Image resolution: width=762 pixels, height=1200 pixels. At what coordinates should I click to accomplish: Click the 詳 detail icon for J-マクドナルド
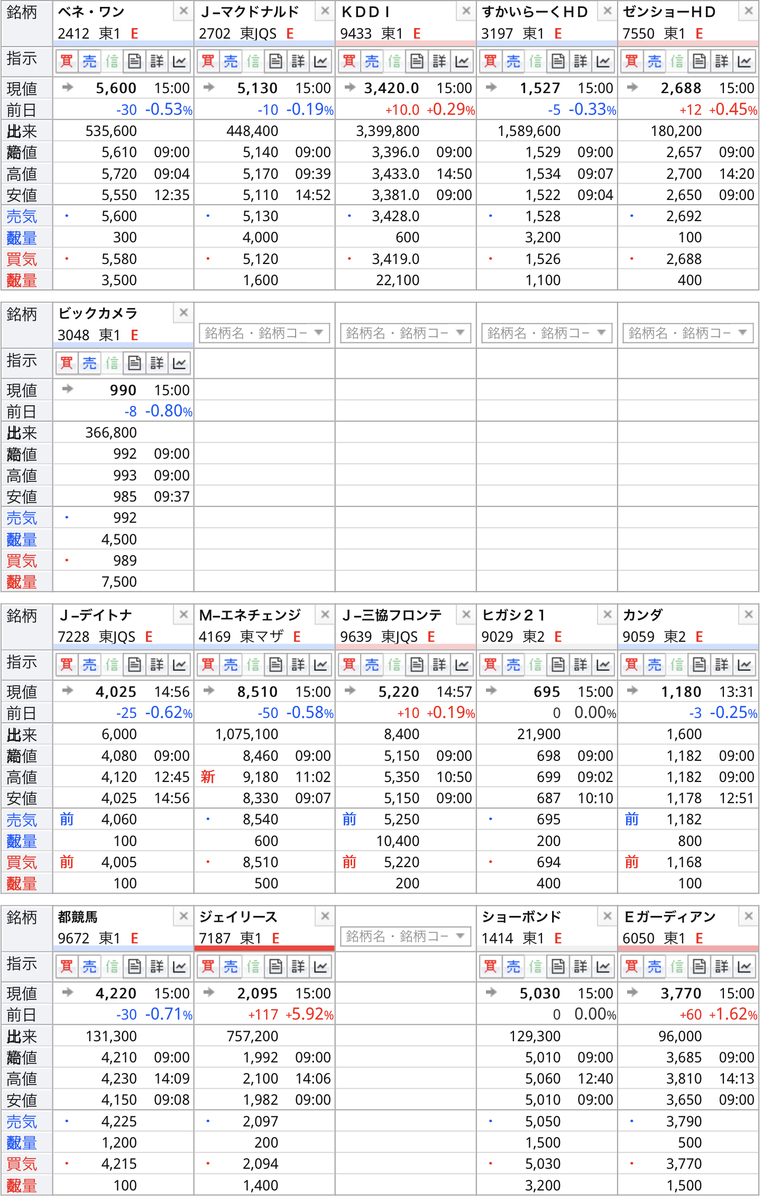pyautogui.click(x=298, y=61)
